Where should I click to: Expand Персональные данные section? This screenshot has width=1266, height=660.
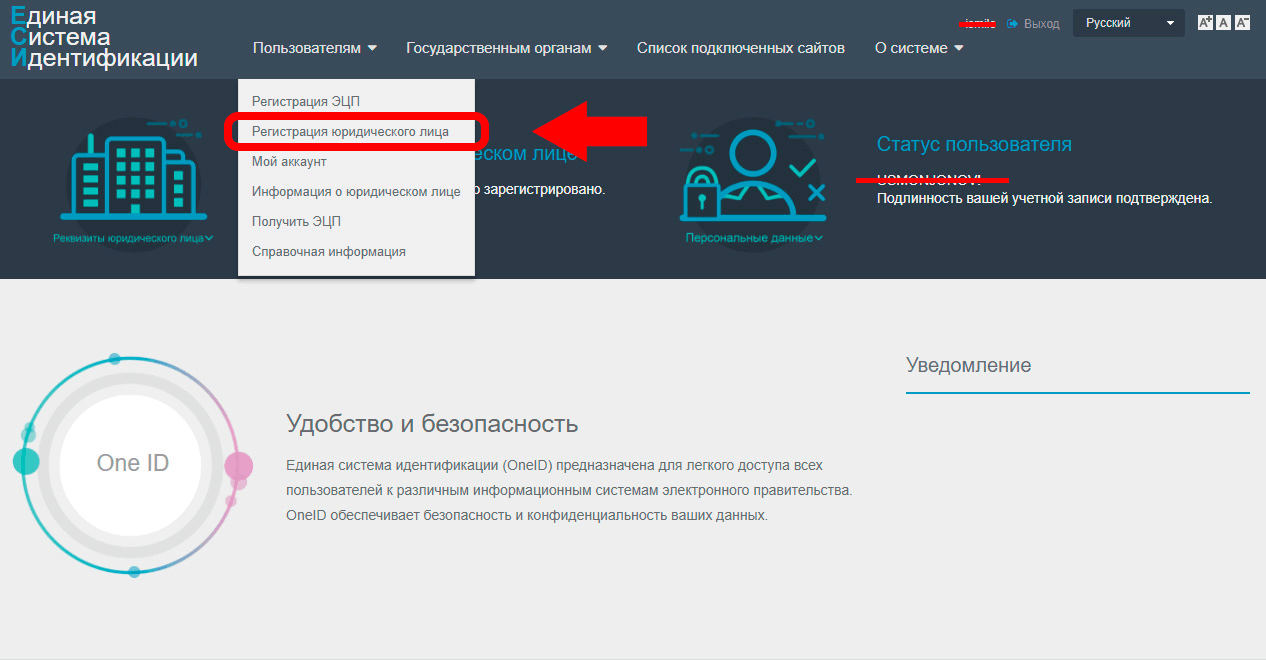point(754,238)
